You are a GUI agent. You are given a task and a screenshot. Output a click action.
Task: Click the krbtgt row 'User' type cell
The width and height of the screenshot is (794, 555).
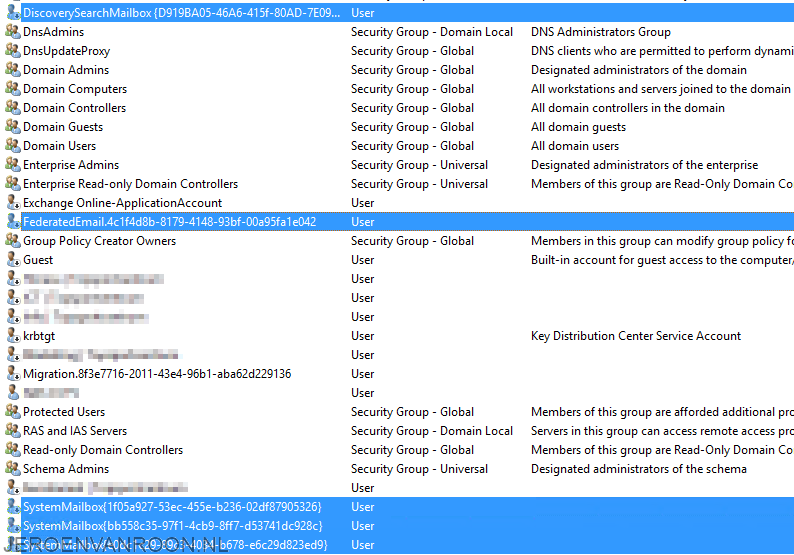point(363,335)
